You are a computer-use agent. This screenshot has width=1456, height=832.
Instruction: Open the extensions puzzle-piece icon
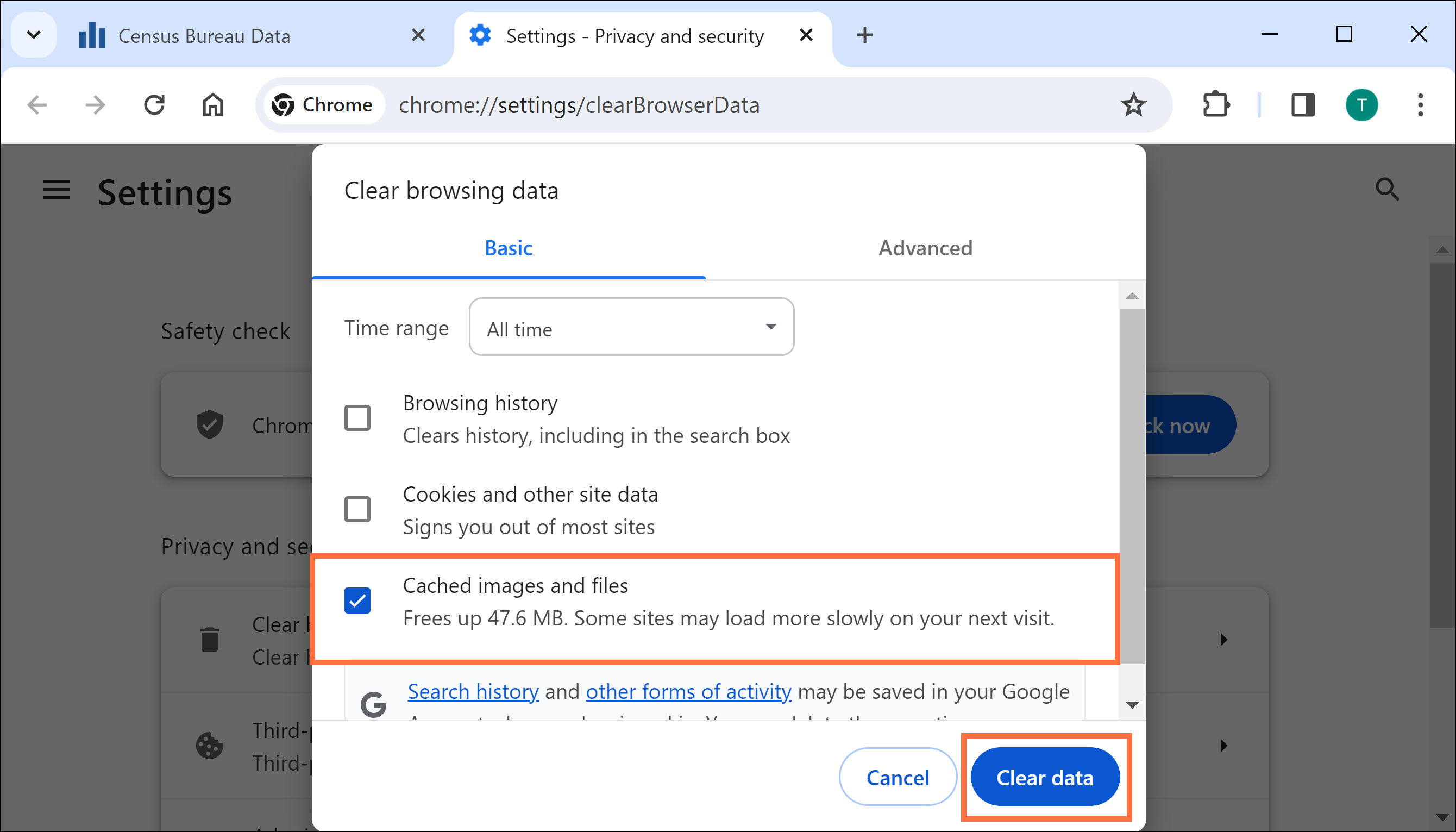pos(1216,104)
